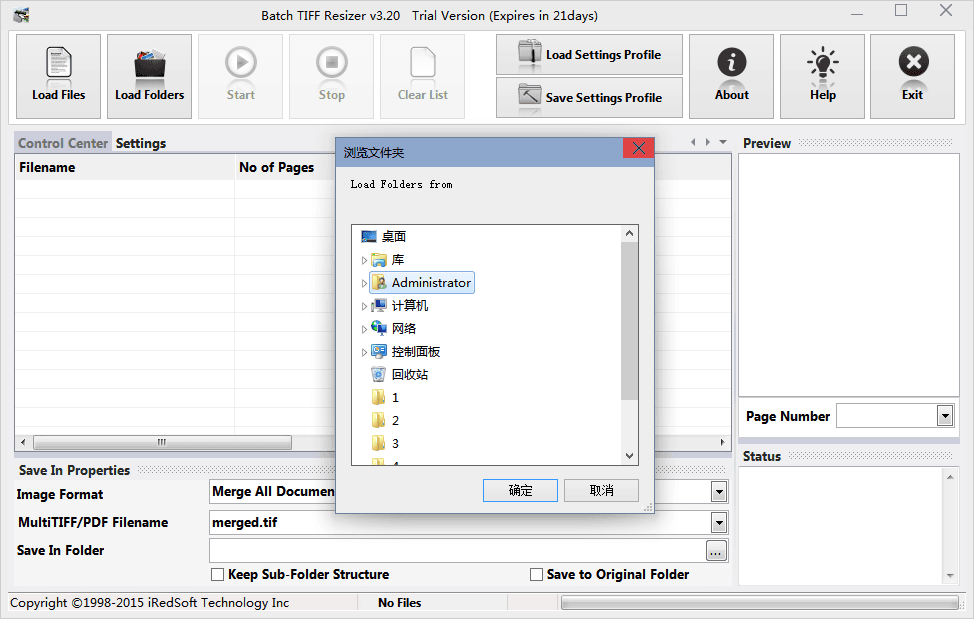This screenshot has width=974, height=619.
Task: Click the folder tree vertical scrollbar
Action: [x=629, y=320]
